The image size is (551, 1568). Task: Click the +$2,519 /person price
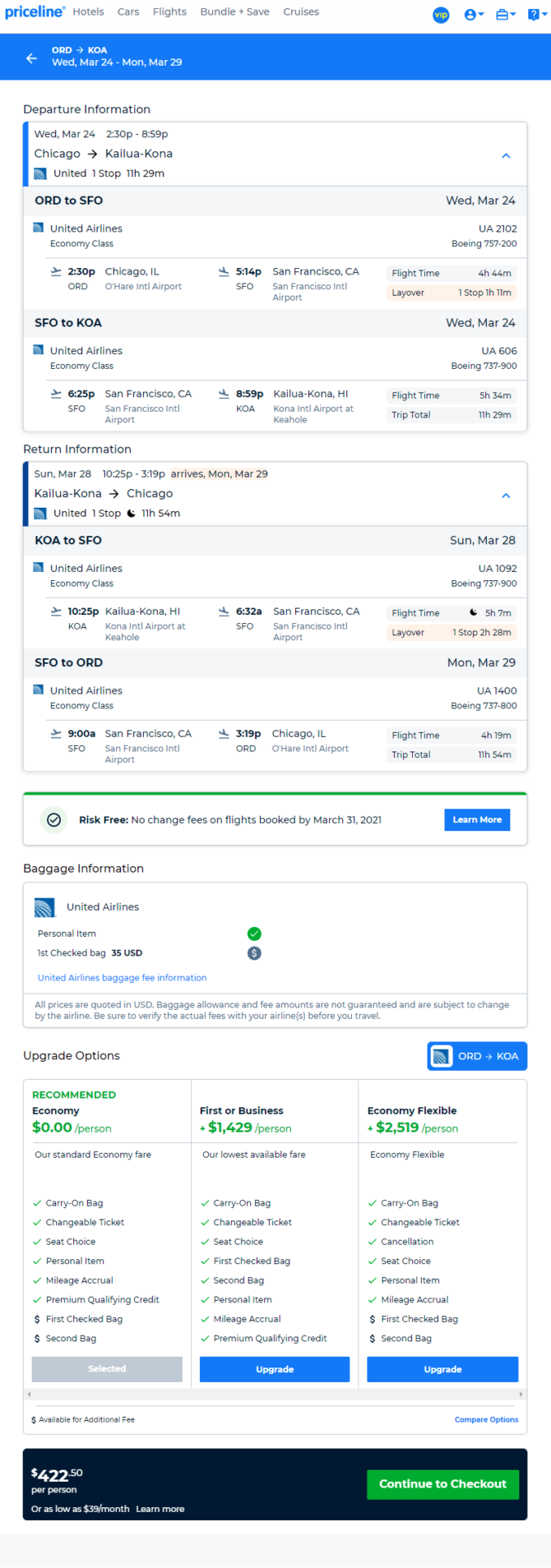(x=413, y=1128)
